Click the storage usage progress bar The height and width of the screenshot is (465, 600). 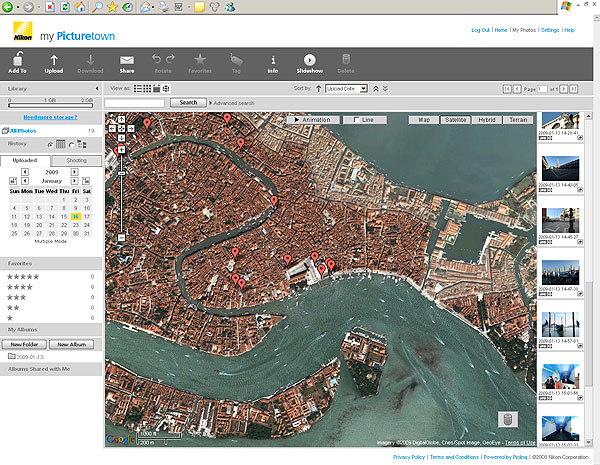pos(51,105)
